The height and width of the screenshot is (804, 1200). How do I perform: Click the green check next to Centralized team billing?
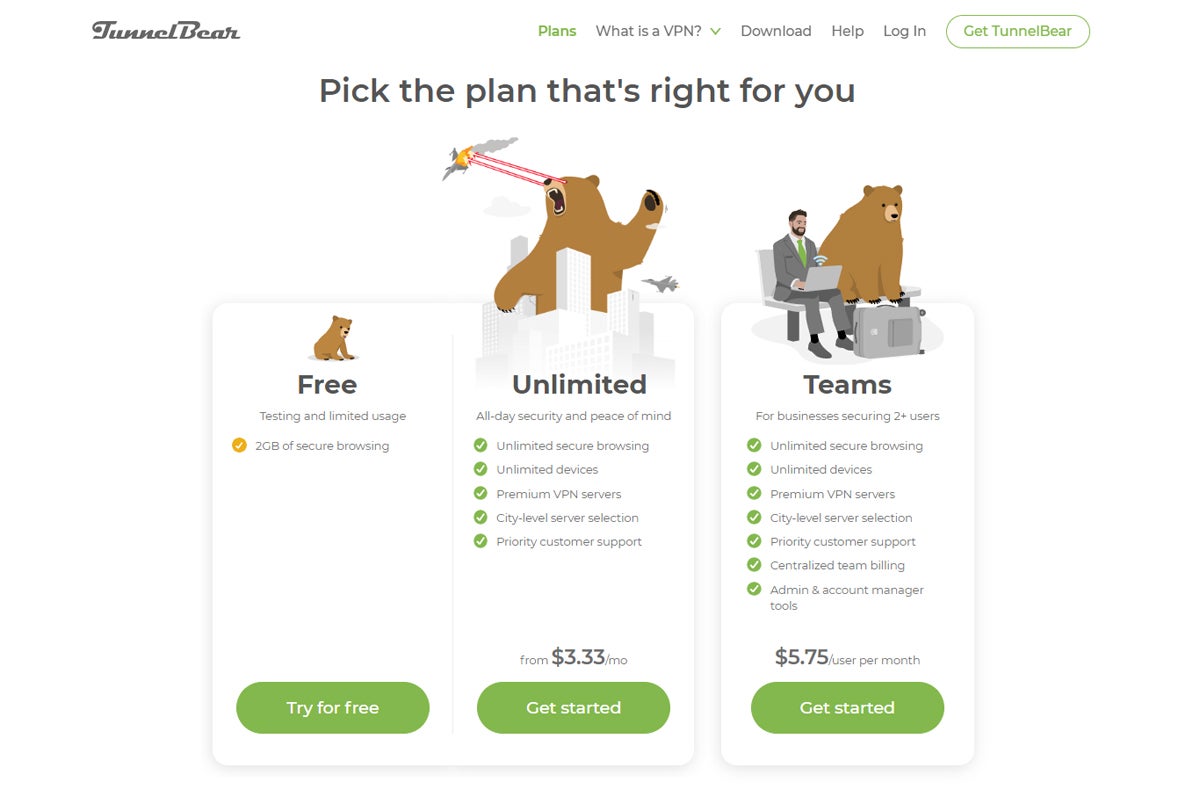click(x=754, y=565)
